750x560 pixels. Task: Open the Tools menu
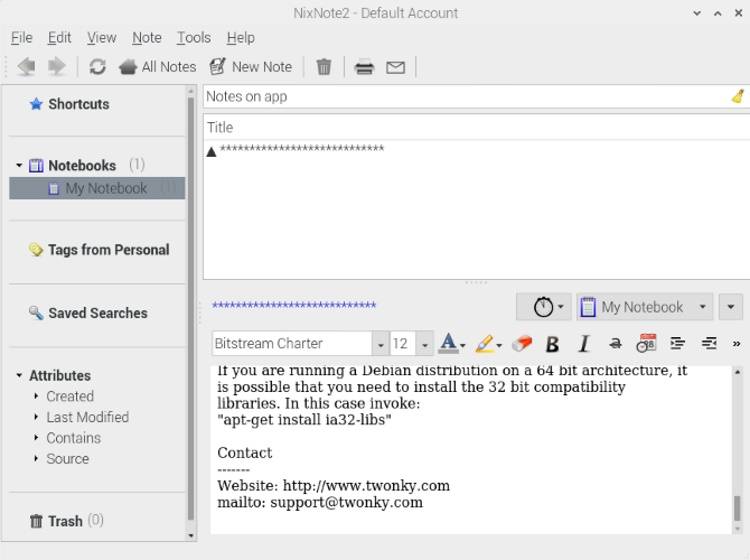[x=194, y=38]
